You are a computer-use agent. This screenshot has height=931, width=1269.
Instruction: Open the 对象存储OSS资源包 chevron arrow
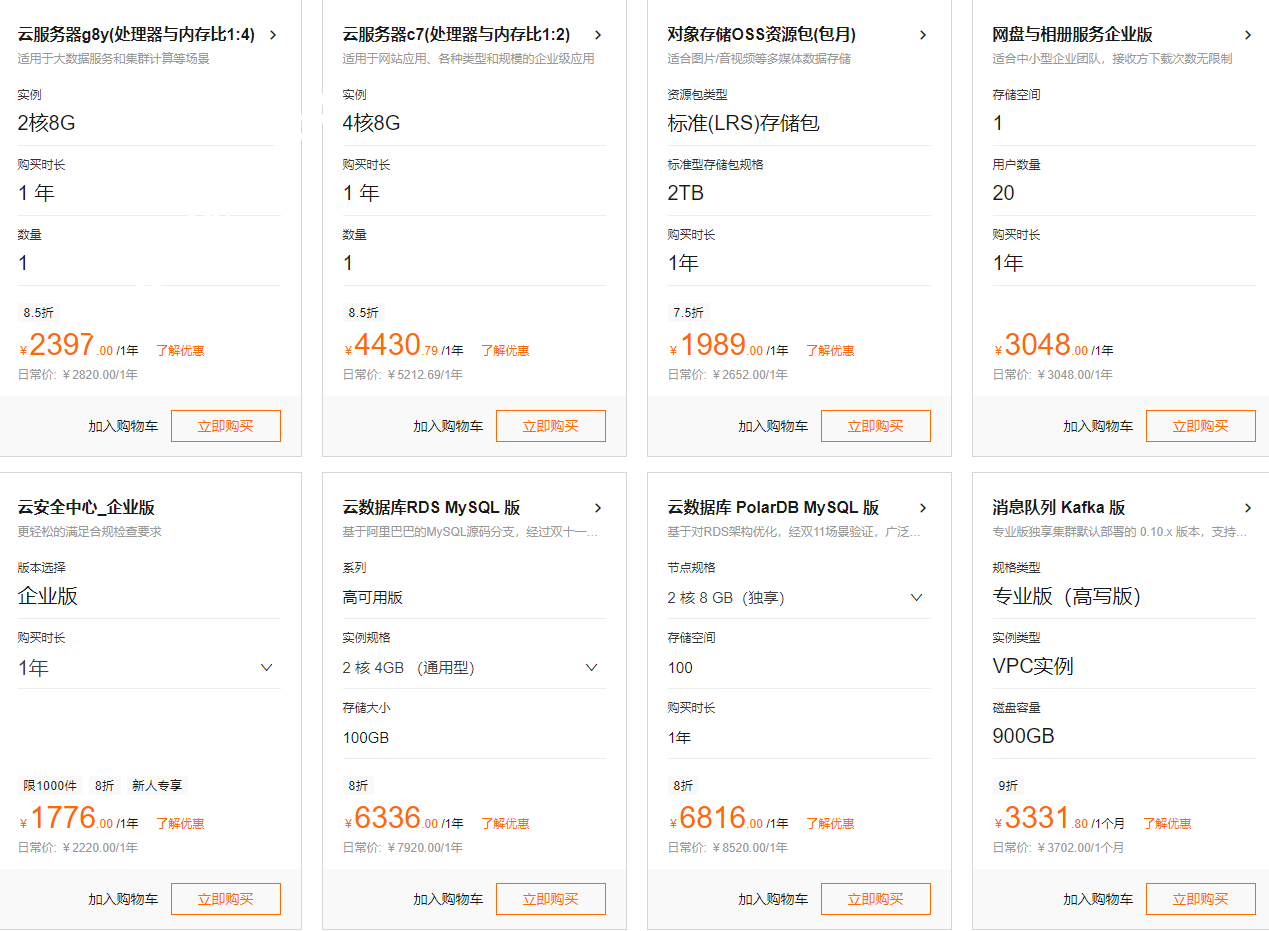923,35
